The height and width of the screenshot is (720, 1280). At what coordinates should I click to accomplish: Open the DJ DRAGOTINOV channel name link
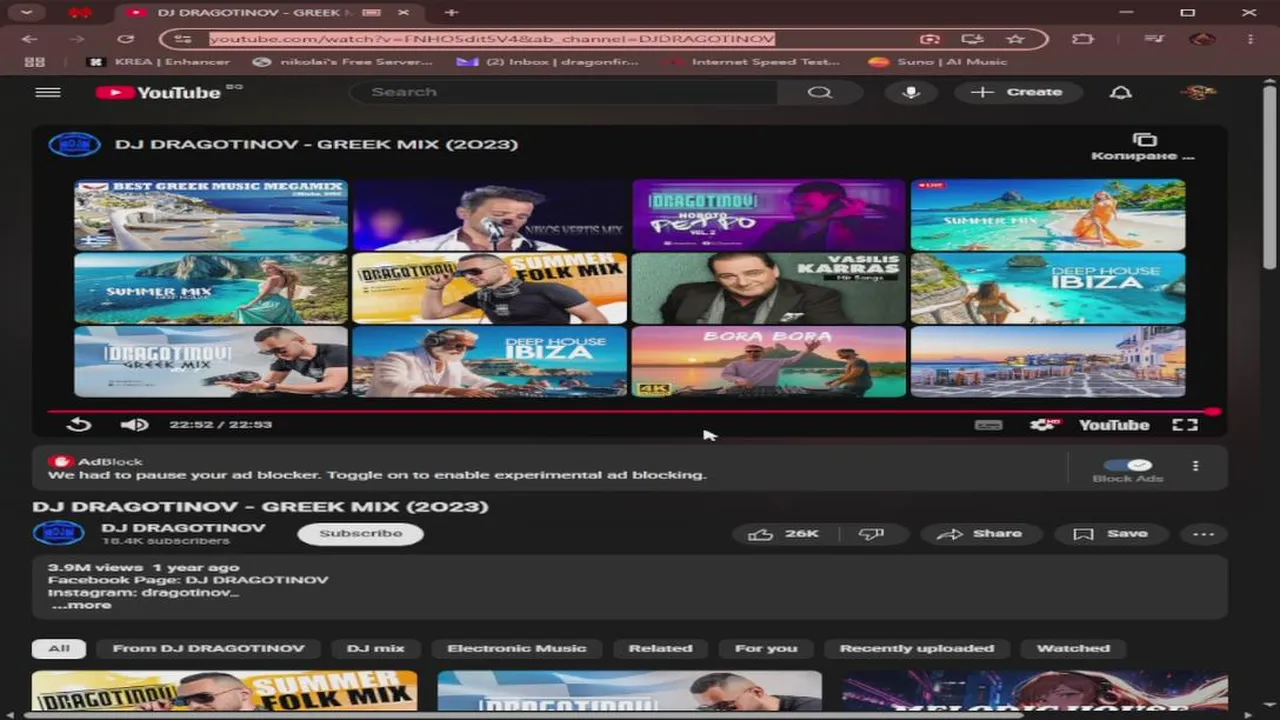(x=183, y=527)
